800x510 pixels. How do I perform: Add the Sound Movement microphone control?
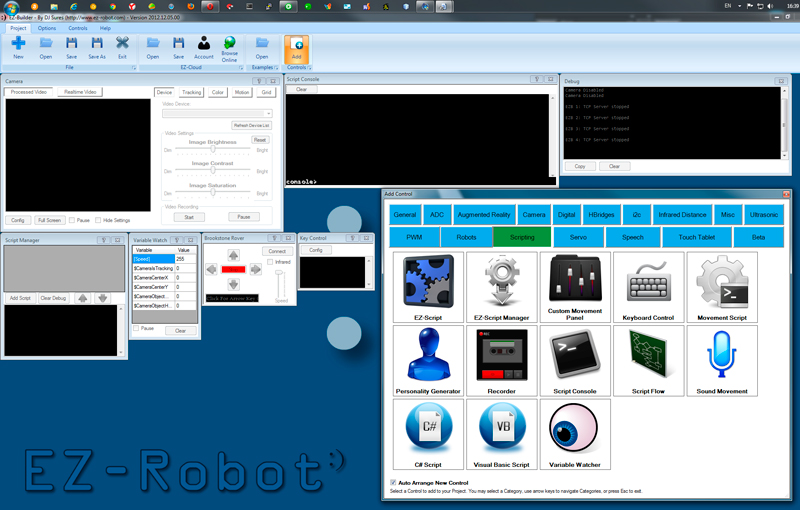[x=722, y=361]
